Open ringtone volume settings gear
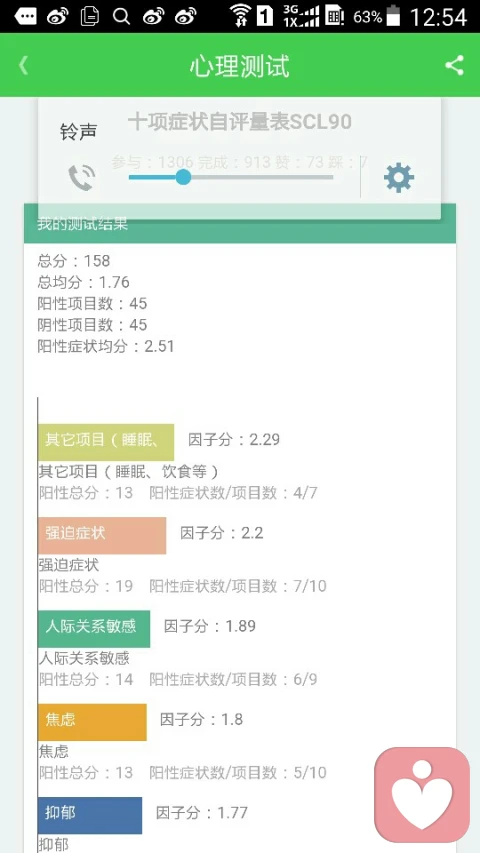Image resolution: width=480 pixels, height=853 pixels. tap(399, 177)
